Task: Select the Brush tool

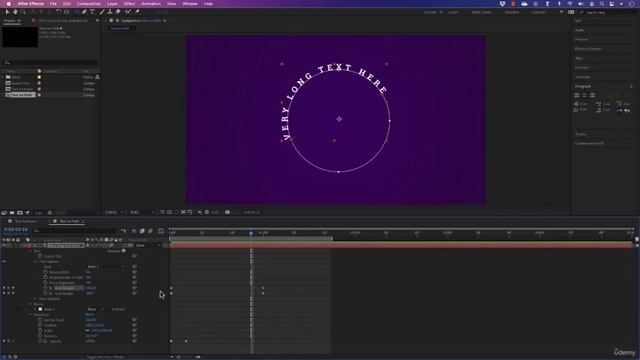Action: coord(102,12)
